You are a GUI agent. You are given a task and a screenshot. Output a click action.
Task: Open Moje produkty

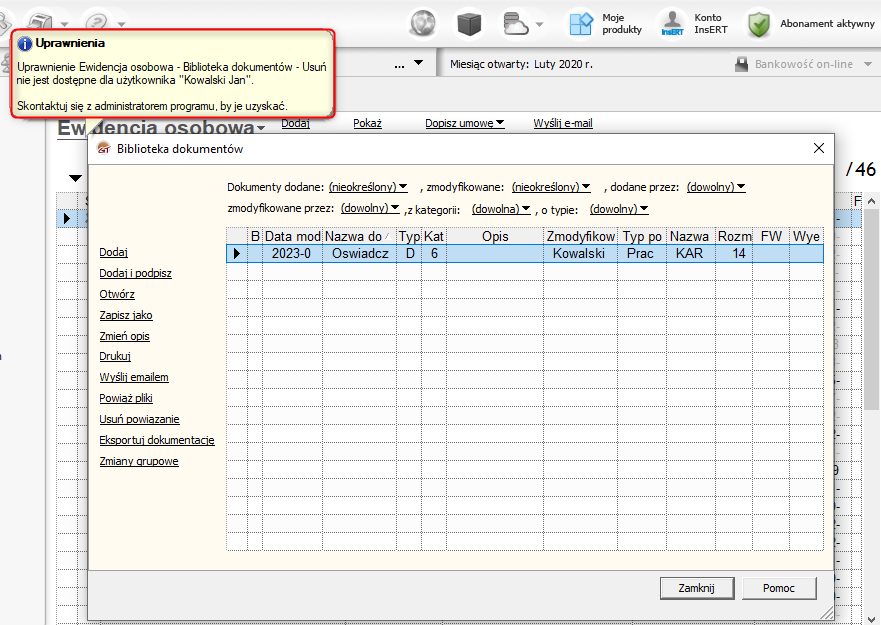tap(605, 24)
